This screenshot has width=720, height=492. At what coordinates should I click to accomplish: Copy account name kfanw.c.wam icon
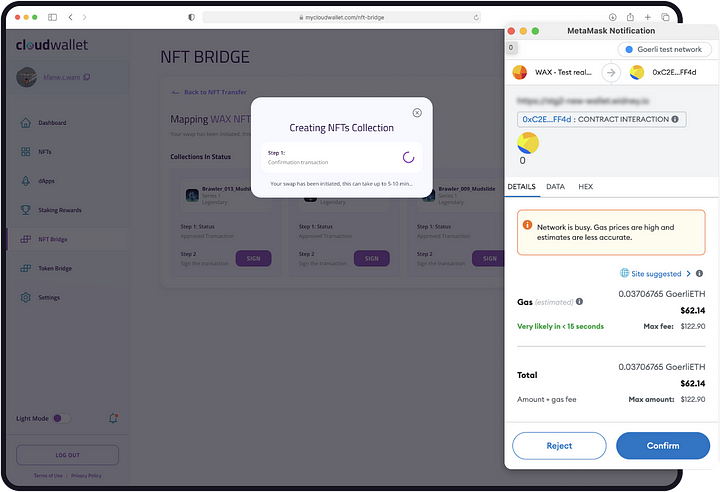pos(87,77)
